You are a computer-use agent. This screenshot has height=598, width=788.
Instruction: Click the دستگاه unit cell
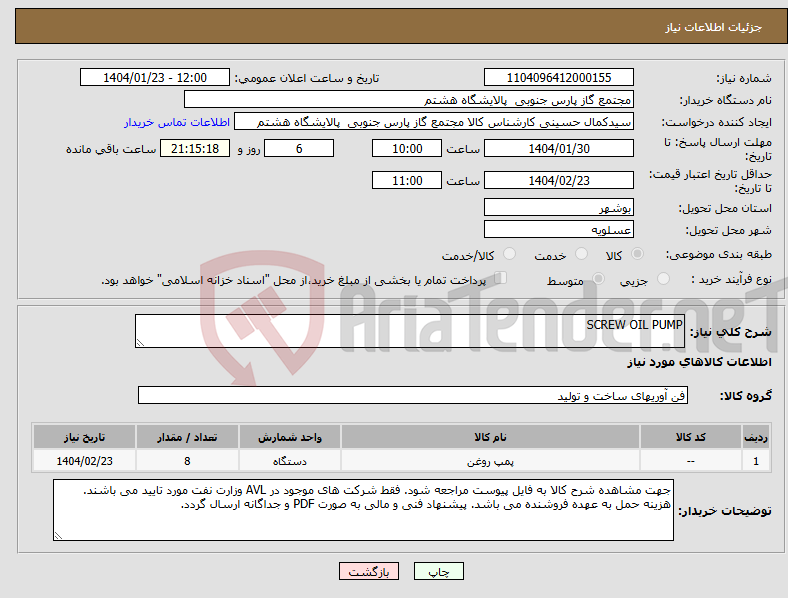[x=289, y=461]
